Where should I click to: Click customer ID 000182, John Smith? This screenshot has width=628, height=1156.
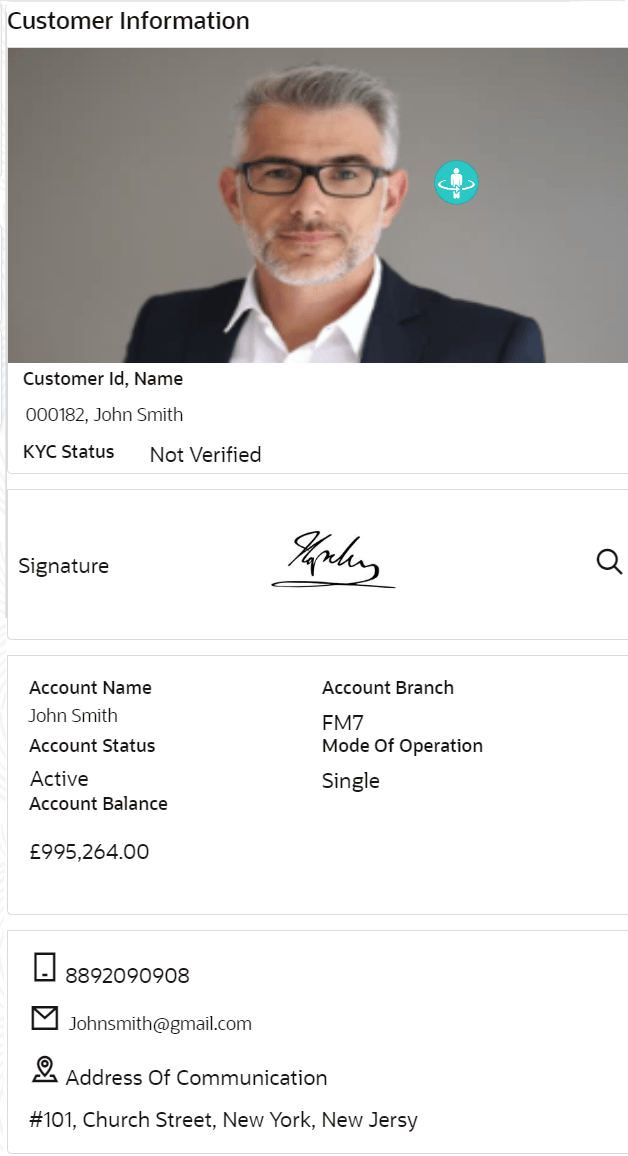[104, 415]
